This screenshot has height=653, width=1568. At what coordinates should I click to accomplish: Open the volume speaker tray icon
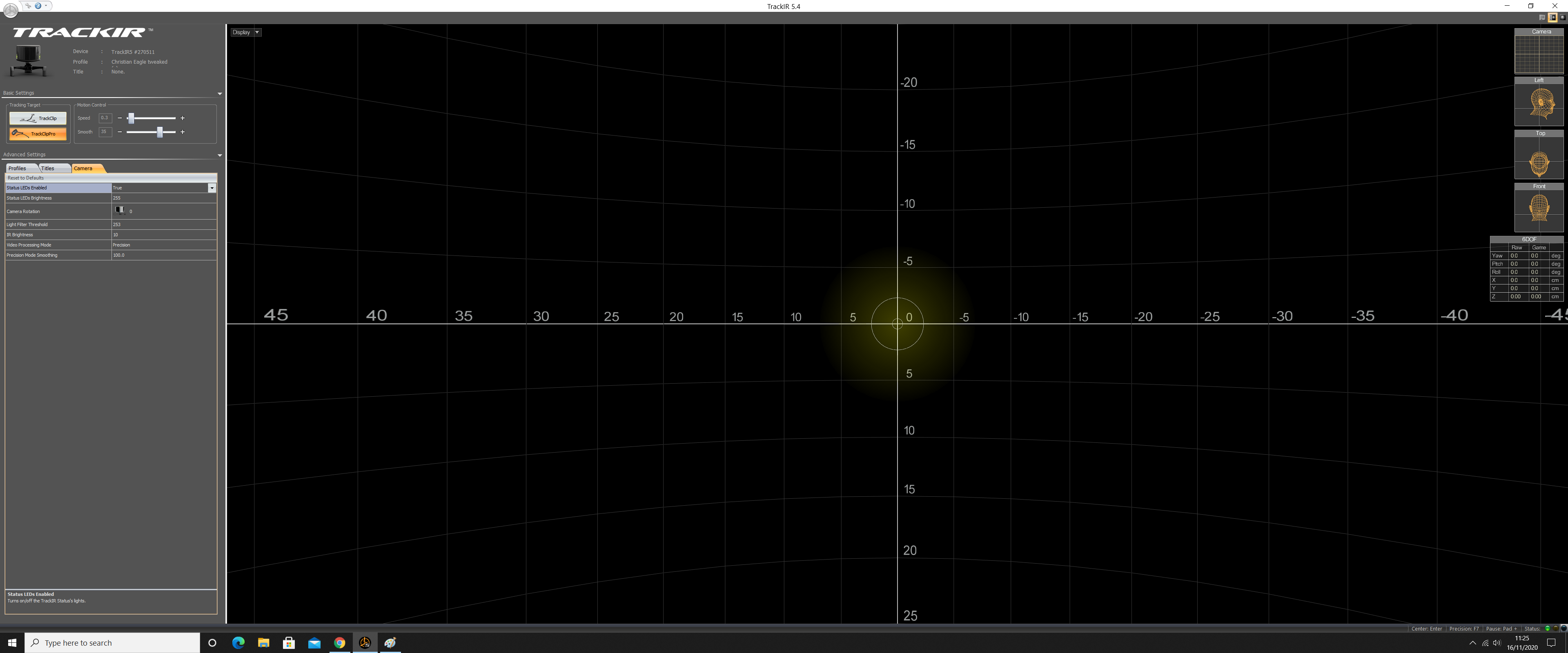coord(1497,643)
